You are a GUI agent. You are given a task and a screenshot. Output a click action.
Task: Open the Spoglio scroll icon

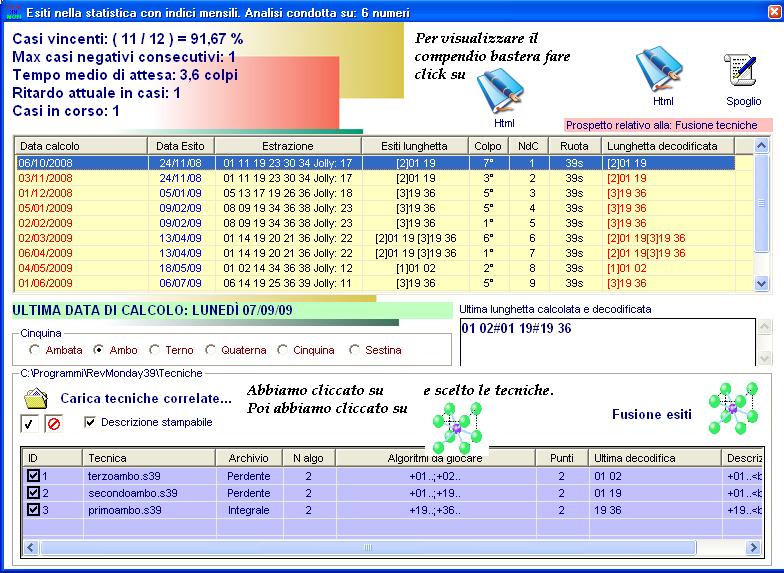(x=742, y=70)
